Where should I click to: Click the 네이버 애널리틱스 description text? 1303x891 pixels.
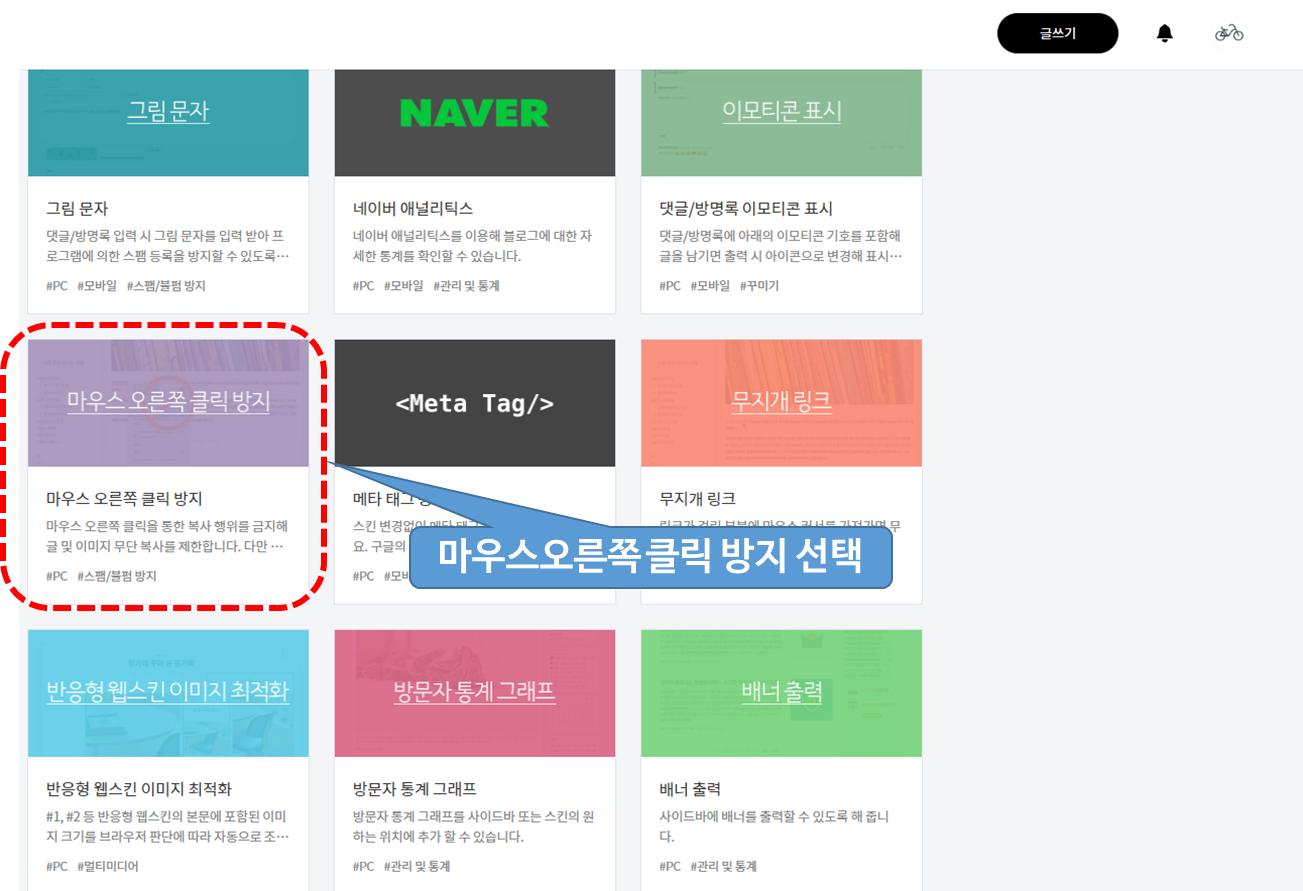[474, 246]
